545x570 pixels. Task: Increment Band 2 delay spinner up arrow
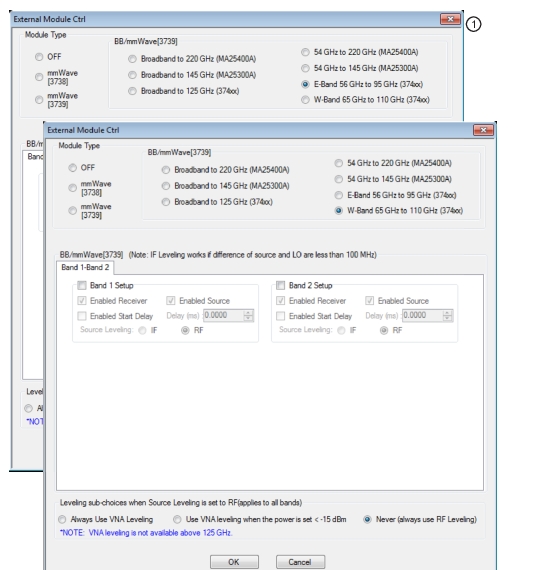(448, 312)
